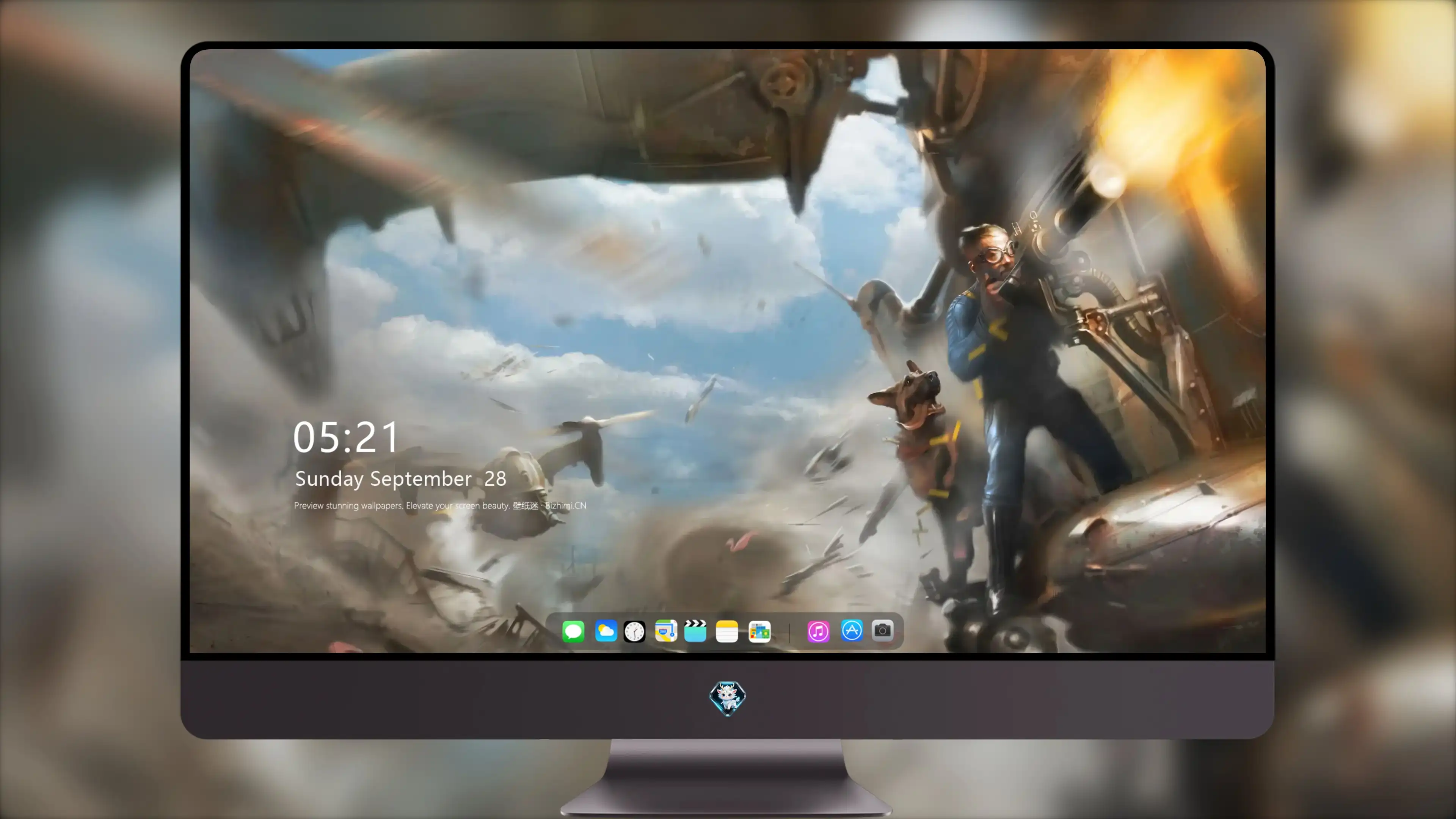Open the Camera app in the dock

point(882,630)
